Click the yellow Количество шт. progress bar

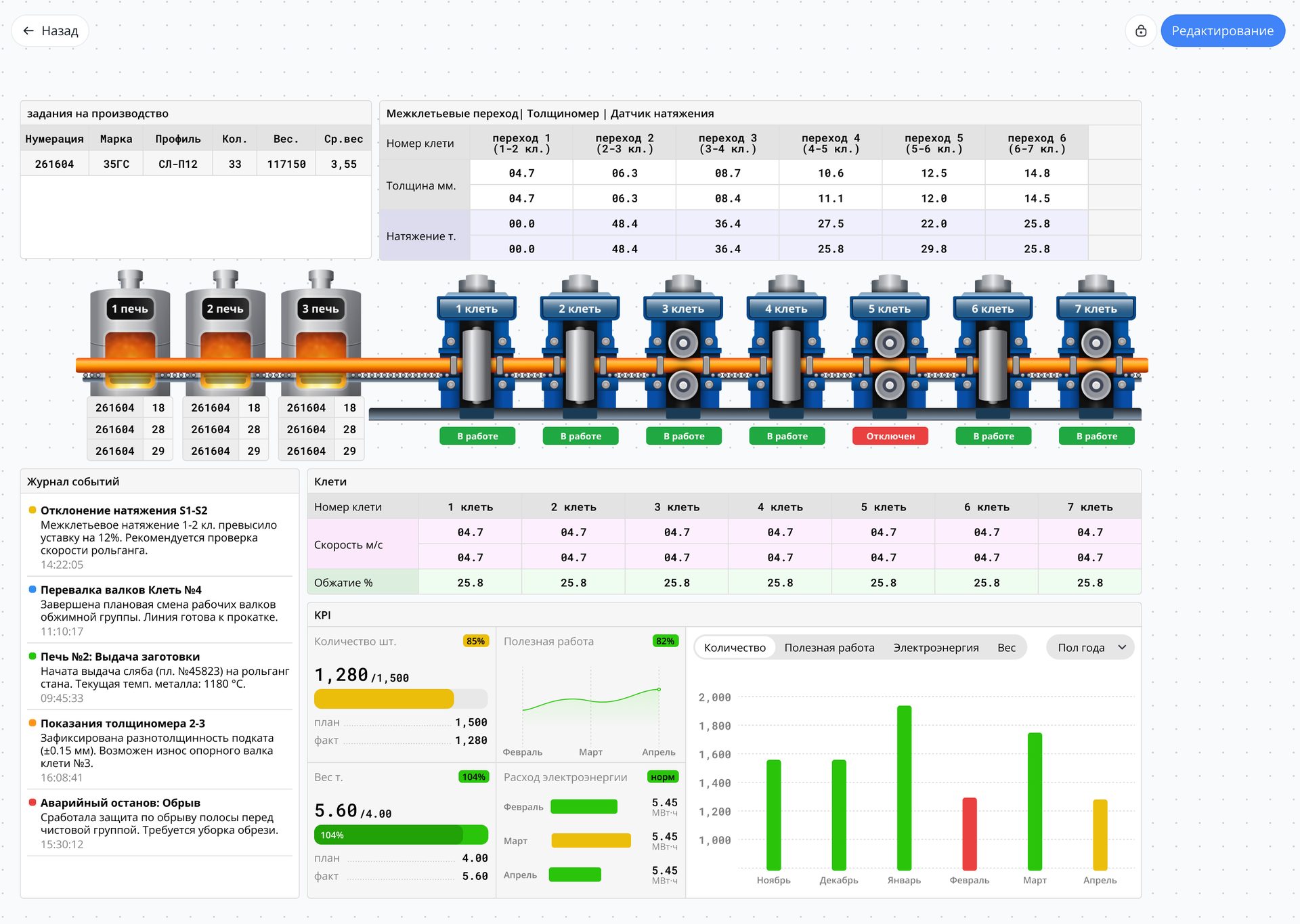(401, 699)
